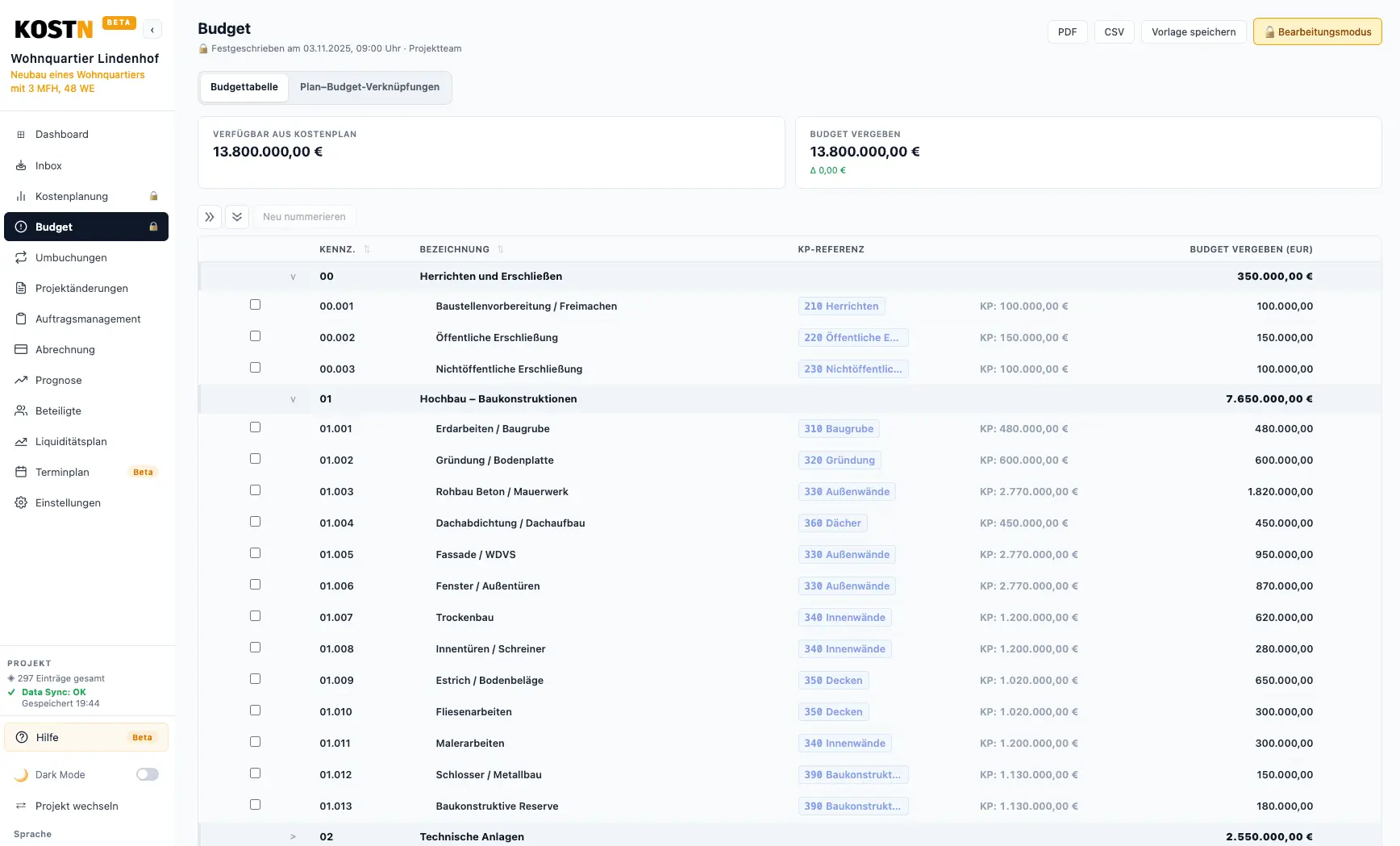Image resolution: width=1400 pixels, height=846 pixels.
Task: Click the Abrechnung card icon
Action: pos(21,350)
